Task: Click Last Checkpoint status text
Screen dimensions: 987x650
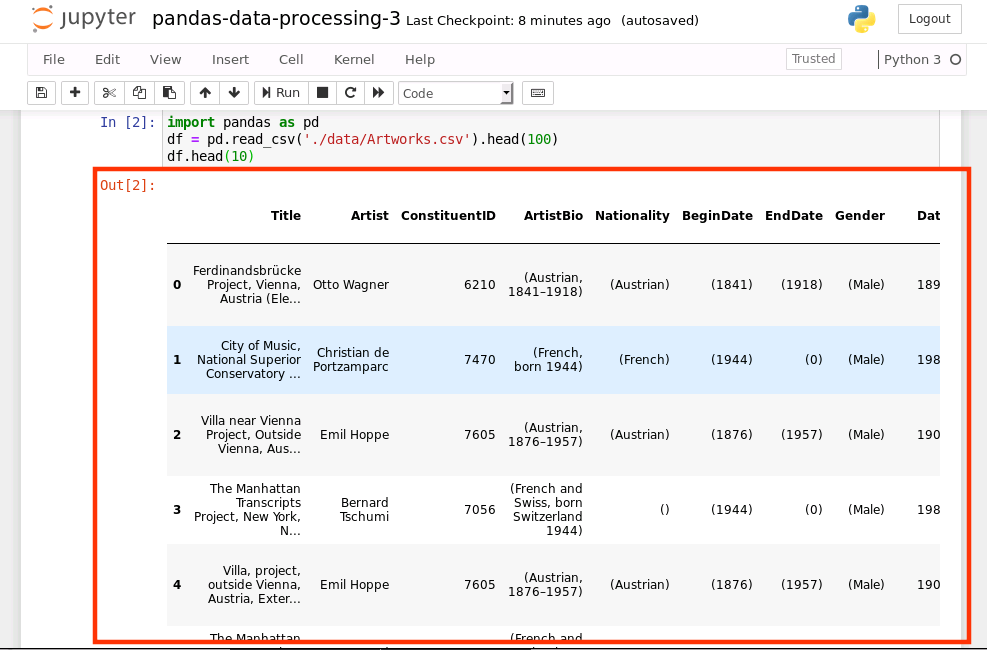Action: pos(508,21)
